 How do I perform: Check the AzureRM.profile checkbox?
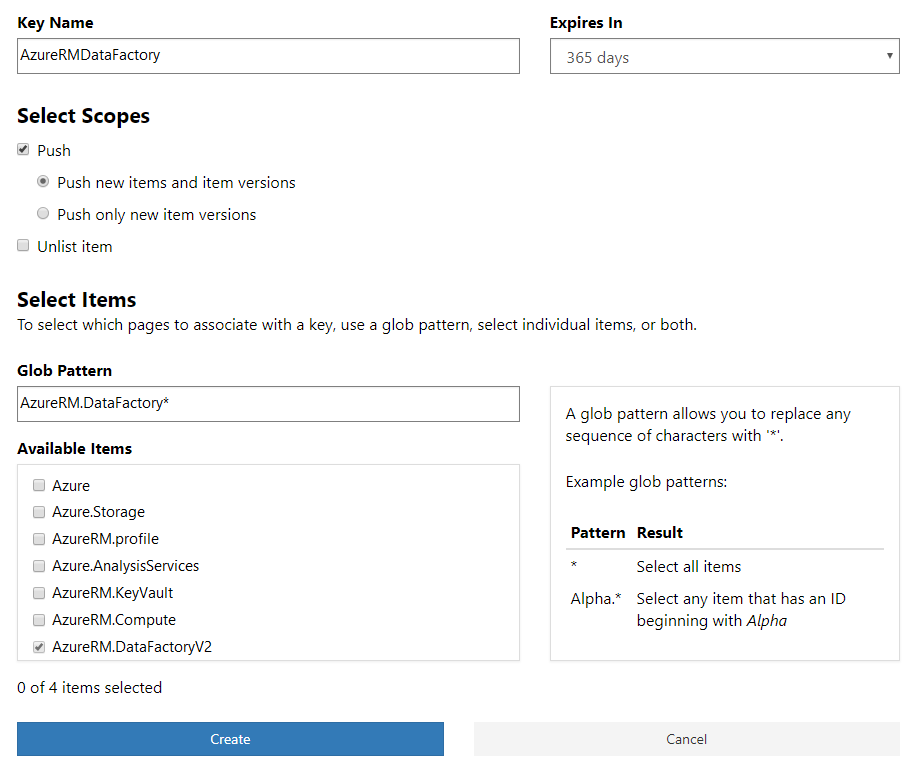coord(39,539)
